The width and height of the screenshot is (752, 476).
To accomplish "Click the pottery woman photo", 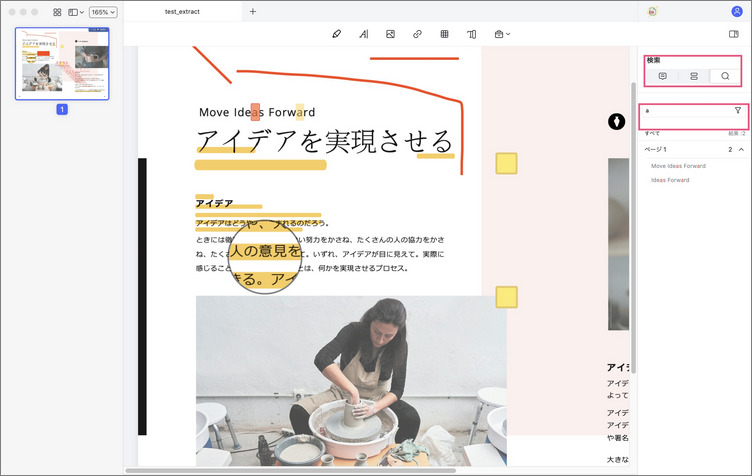I will coord(351,381).
